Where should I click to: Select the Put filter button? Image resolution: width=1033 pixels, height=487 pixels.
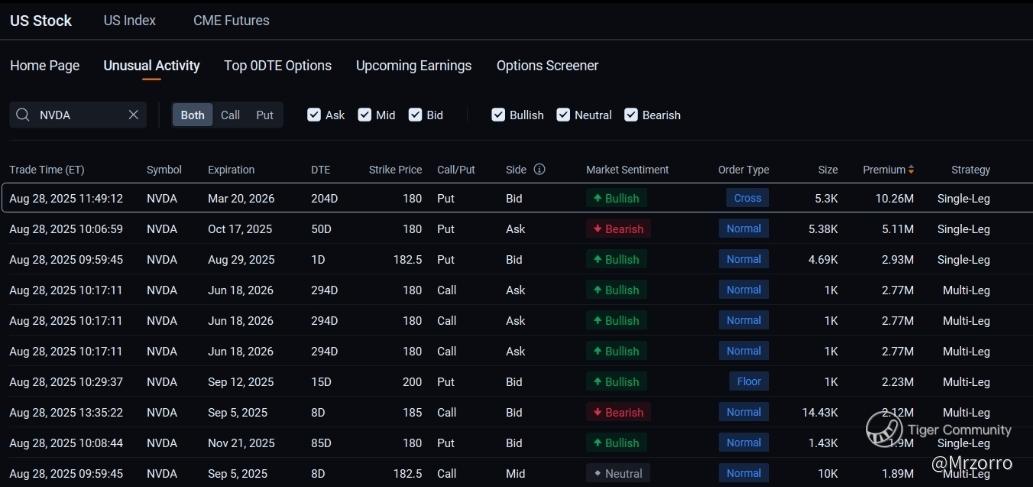(x=264, y=115)
